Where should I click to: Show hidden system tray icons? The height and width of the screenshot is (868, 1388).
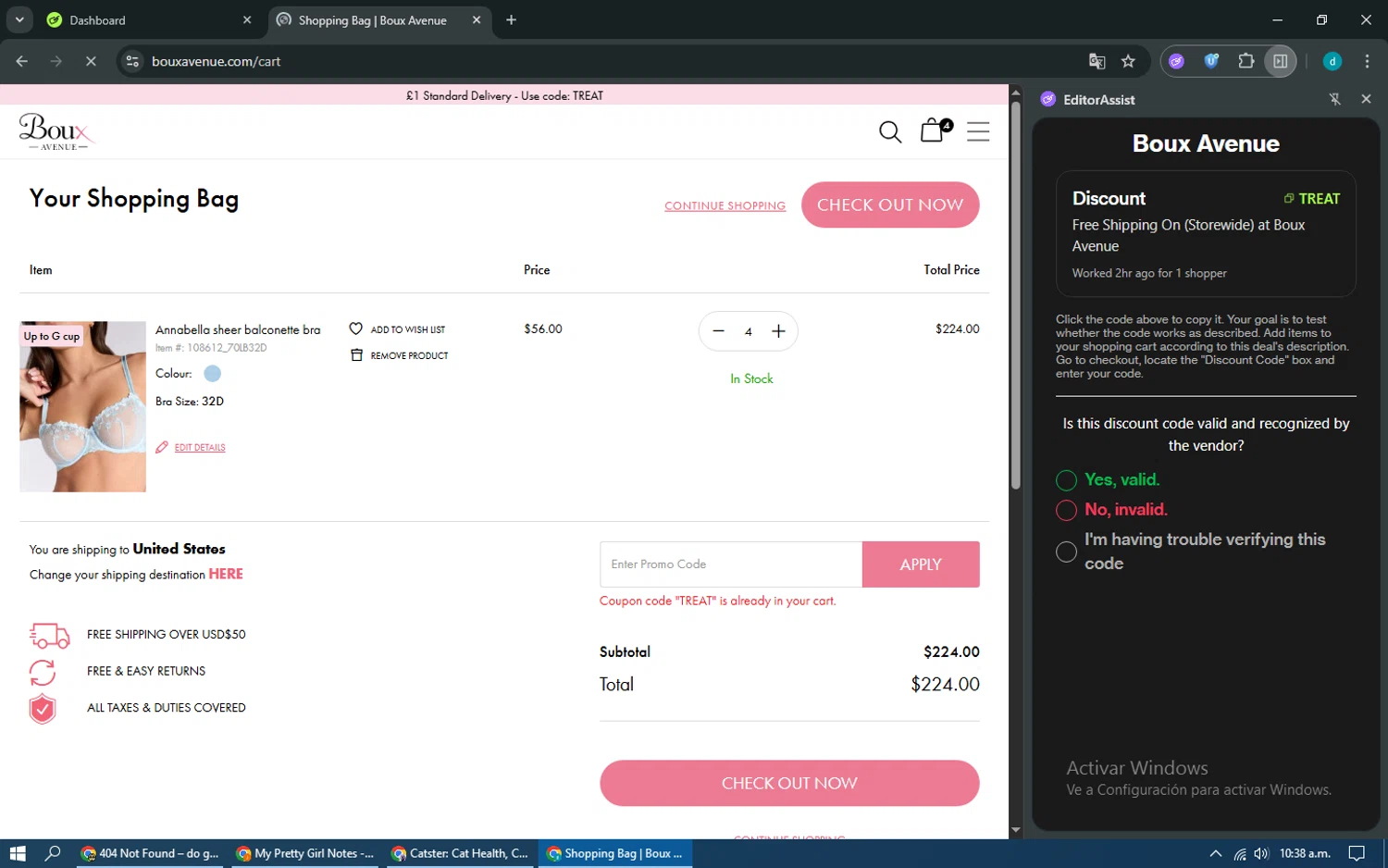point(1215,853)
